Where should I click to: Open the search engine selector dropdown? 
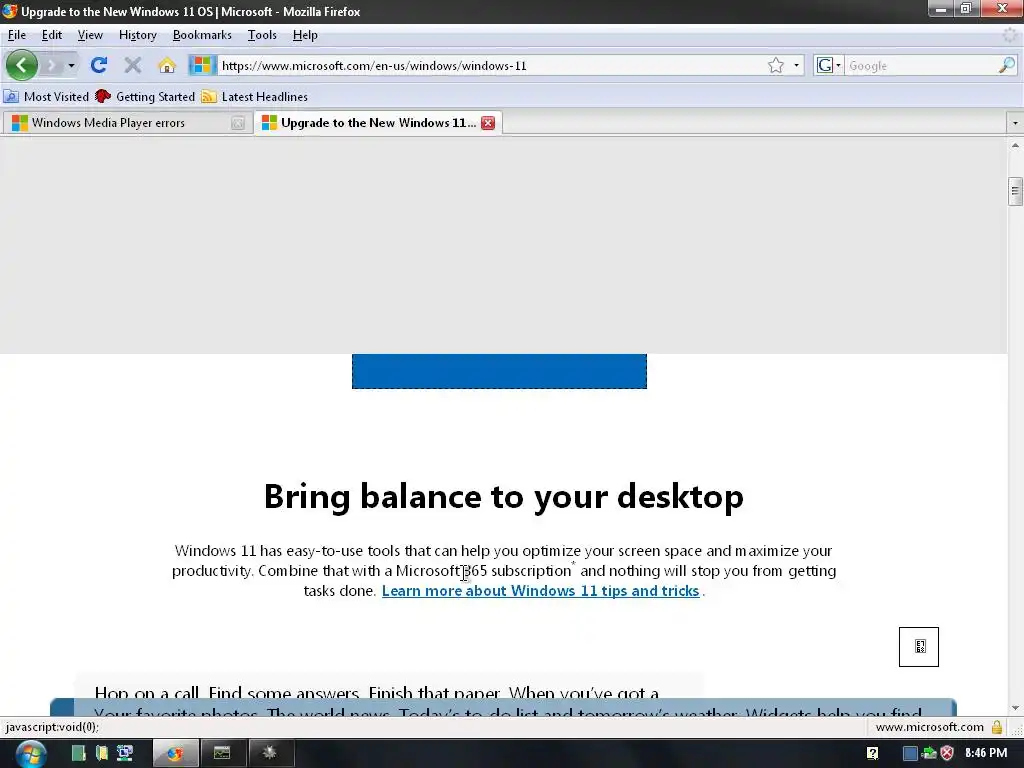(829, 65)
